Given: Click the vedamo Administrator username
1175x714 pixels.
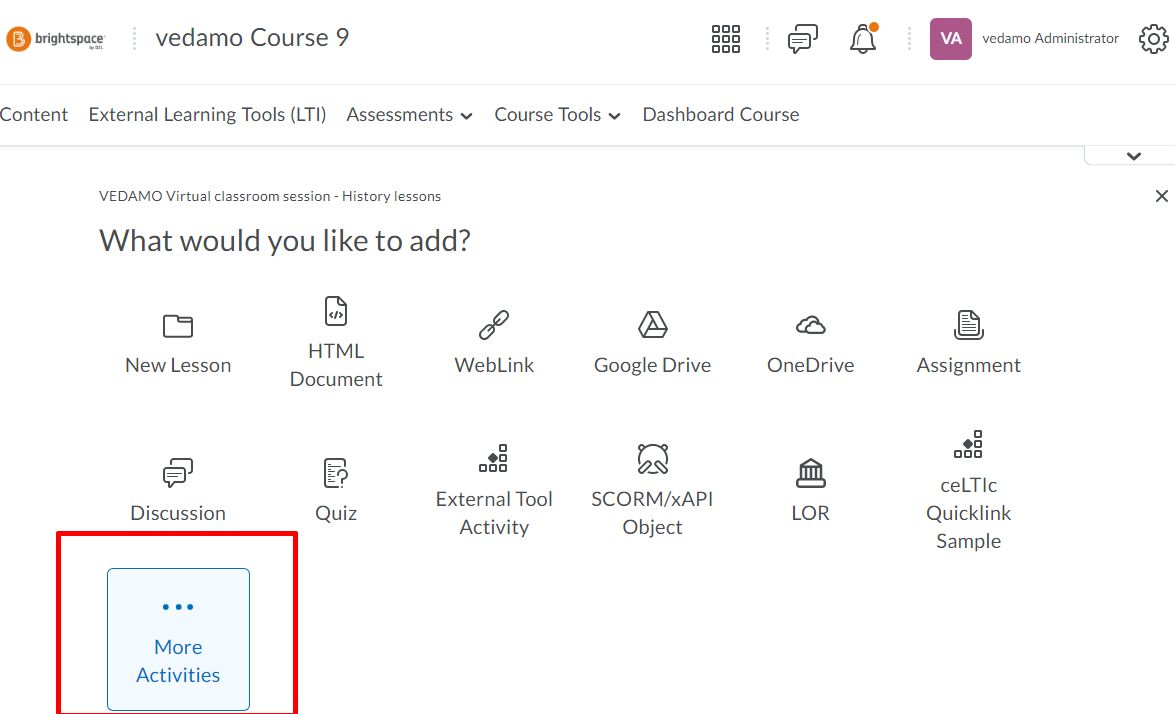Looking at the screenshot, I should pyautogui.click(x=1051, y=38).
